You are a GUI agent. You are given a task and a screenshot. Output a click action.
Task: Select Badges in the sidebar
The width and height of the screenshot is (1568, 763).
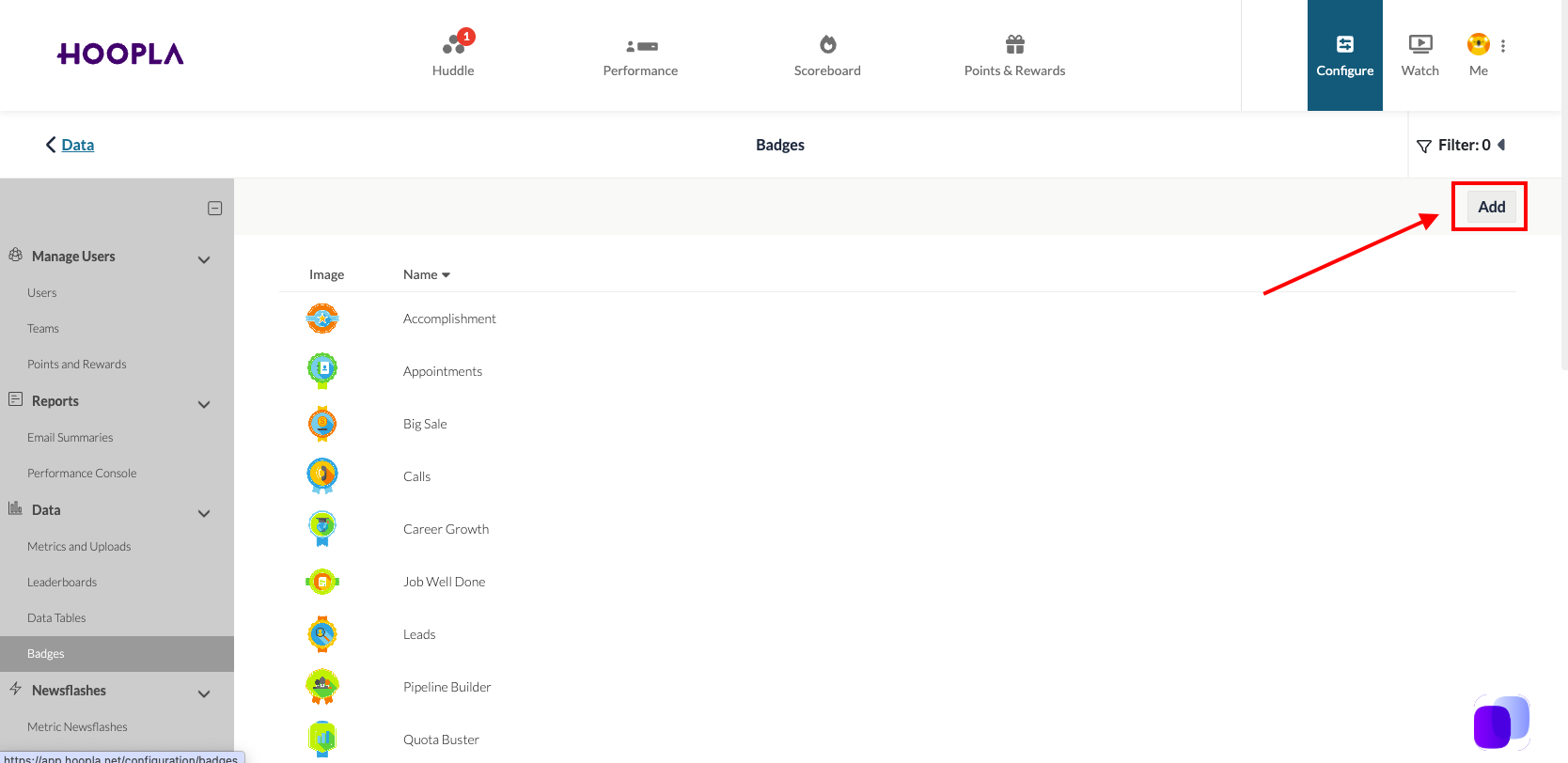(117, 654)
